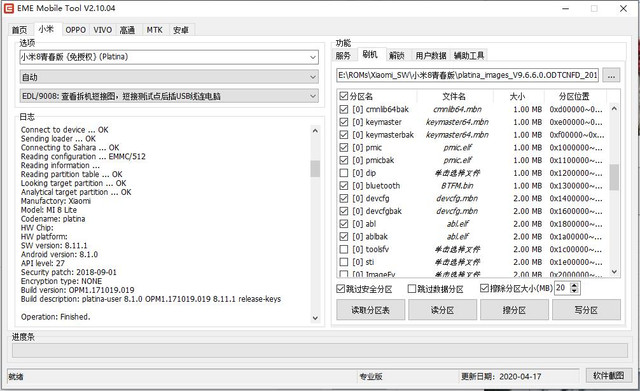
Task: Uncheck the keymasterbak partition checkbox
Action: 344,135
